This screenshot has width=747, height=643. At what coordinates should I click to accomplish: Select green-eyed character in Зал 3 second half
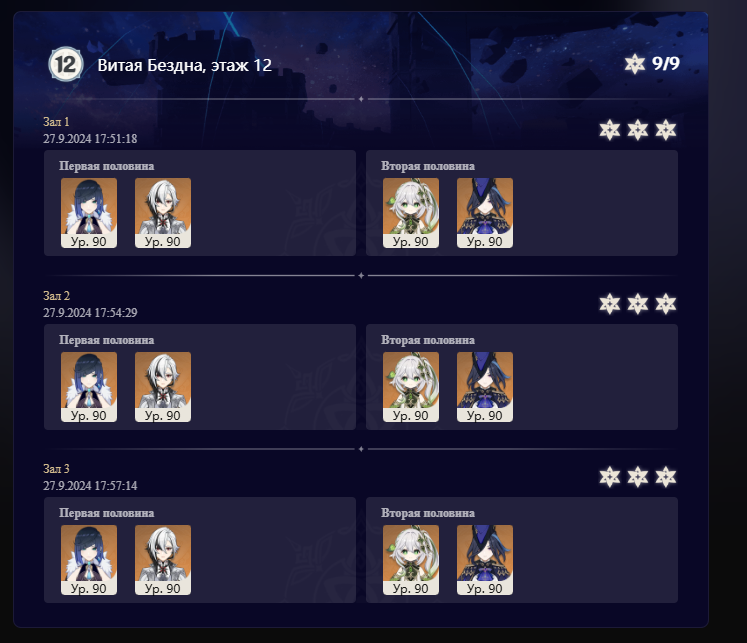[411, 560]
